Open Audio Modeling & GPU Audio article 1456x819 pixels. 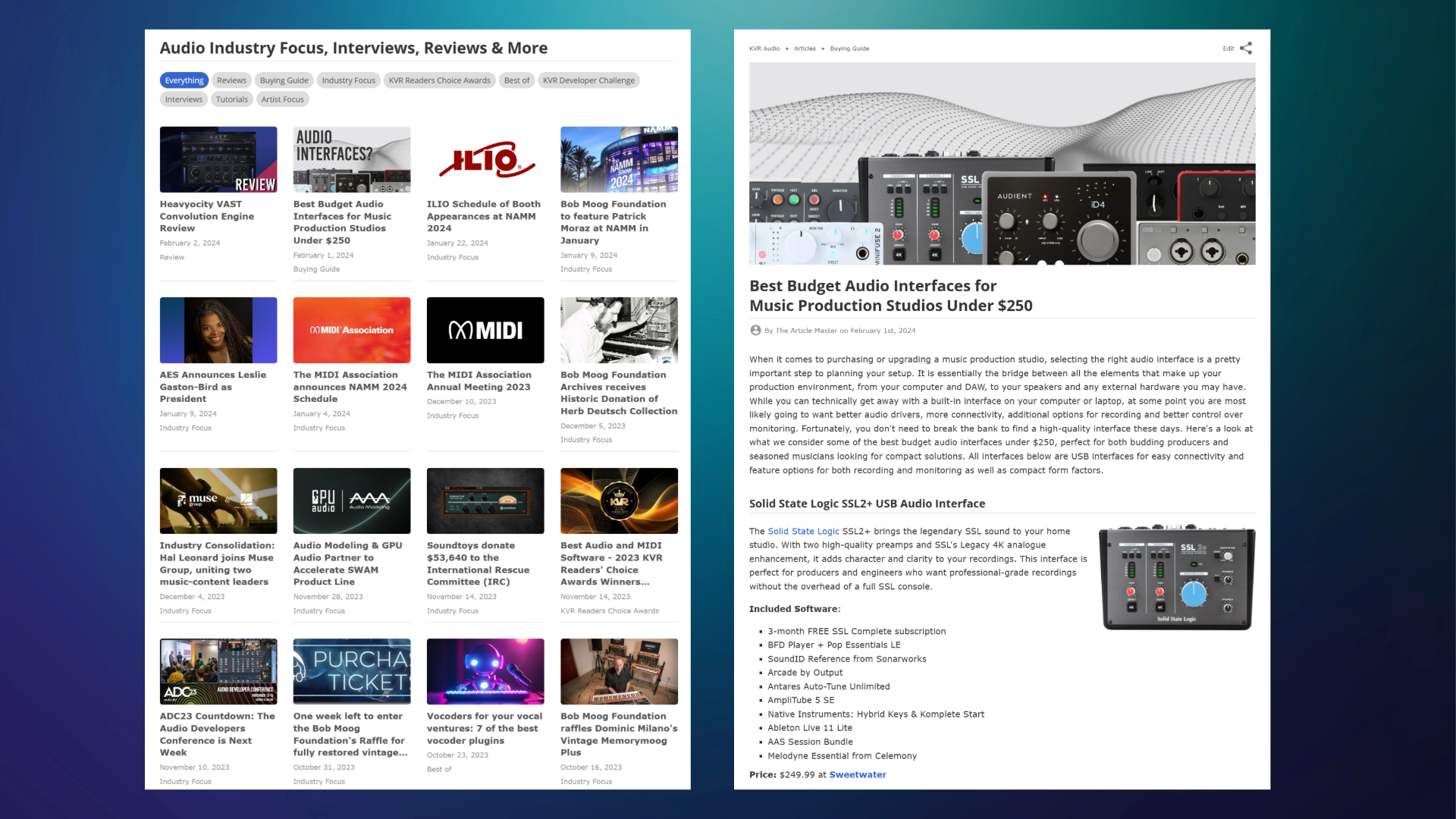pyautogui.click(x=348, y=563)
